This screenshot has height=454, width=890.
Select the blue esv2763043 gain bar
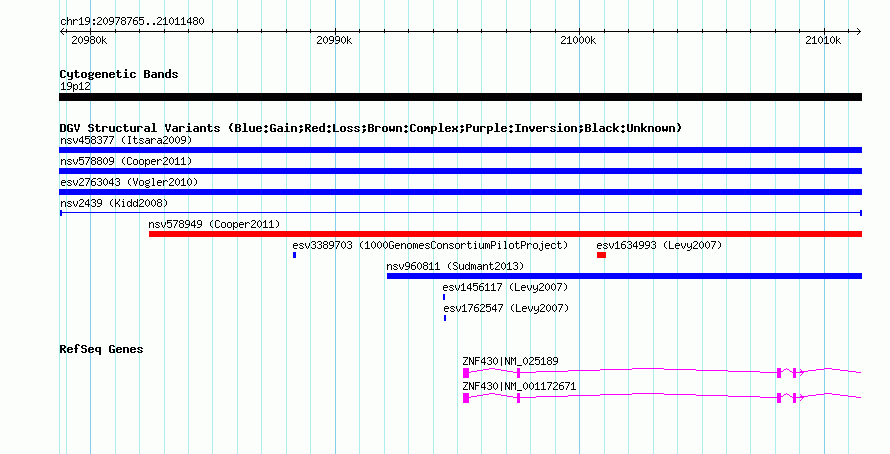(x=460, y=192)
